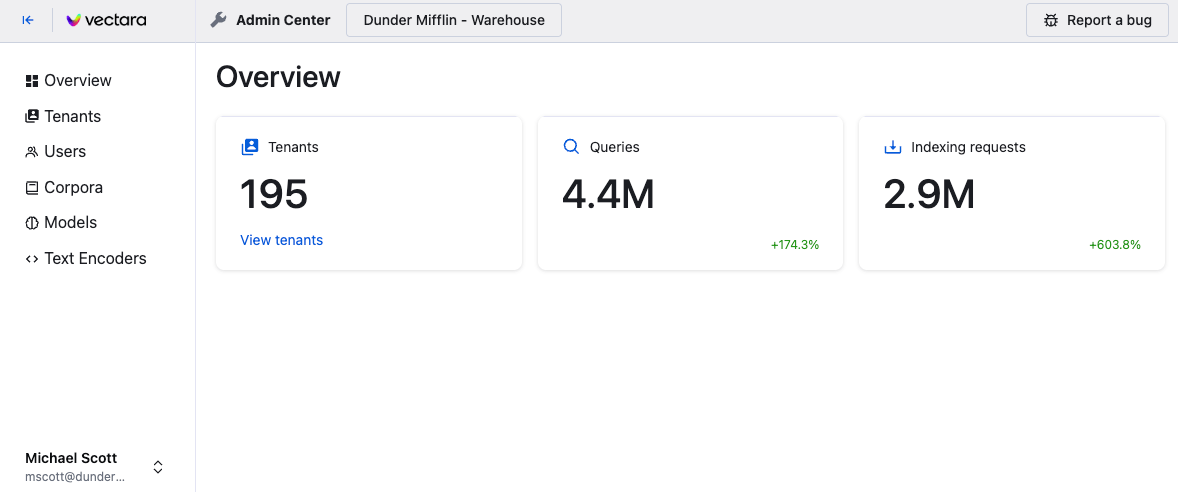Click the magnifier icon on Queries card
This screenshot has height=492, width=1178.
click(x=571, y=147)
